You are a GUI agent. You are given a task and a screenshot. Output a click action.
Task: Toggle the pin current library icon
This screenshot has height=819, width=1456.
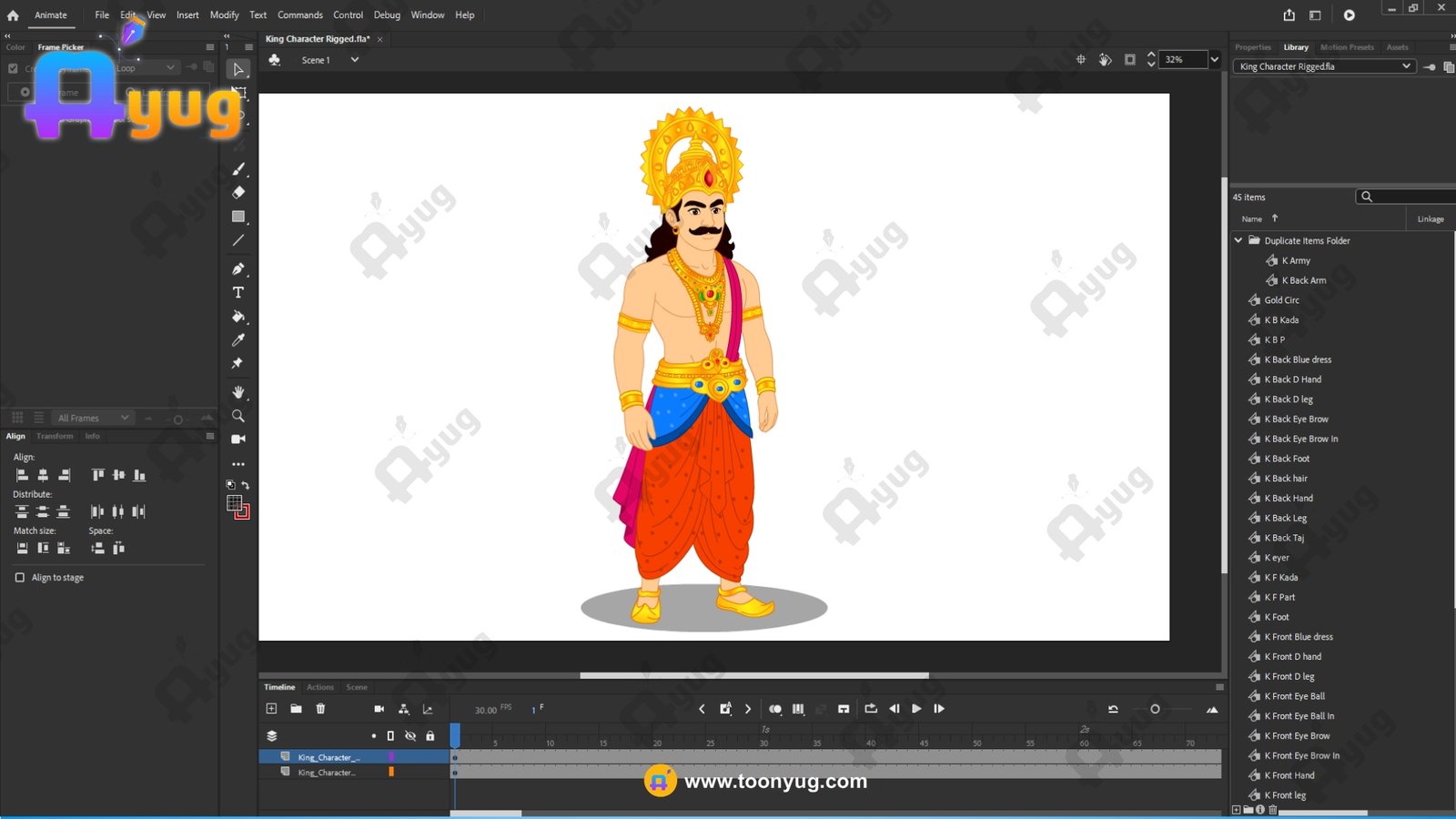tap(1430, 66)
